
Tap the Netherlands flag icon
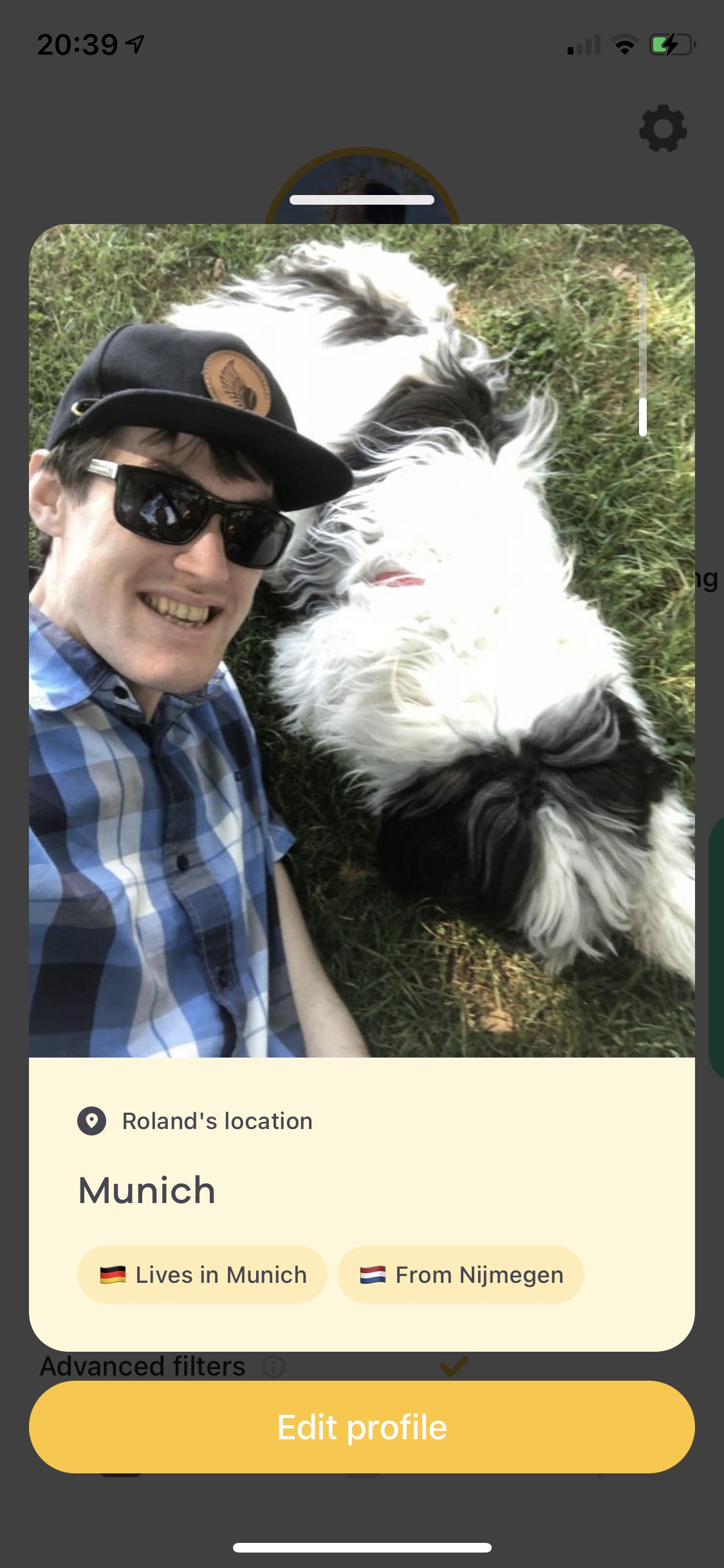(373, 1274)
